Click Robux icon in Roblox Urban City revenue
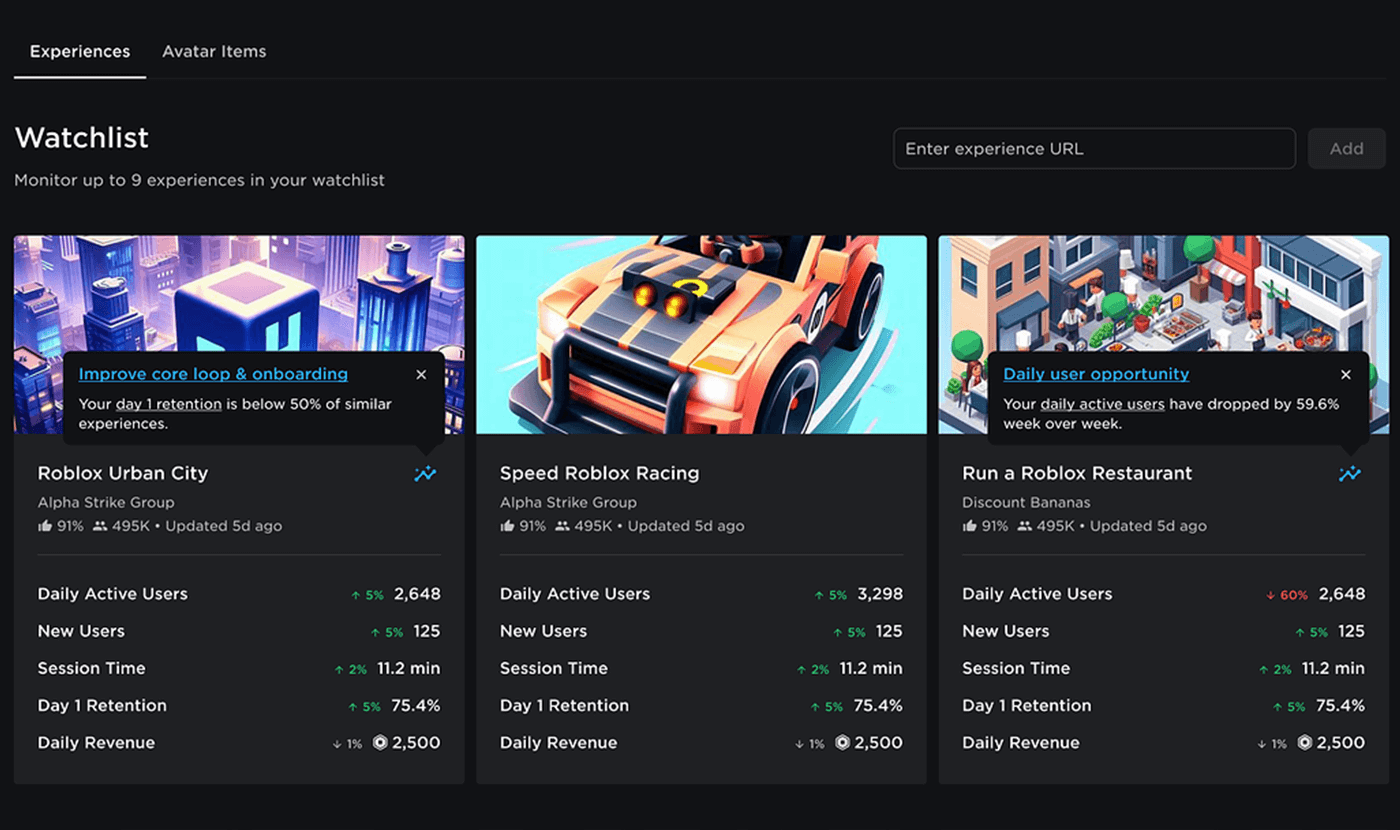This screenshot has width=1400, height=830. 380,743
